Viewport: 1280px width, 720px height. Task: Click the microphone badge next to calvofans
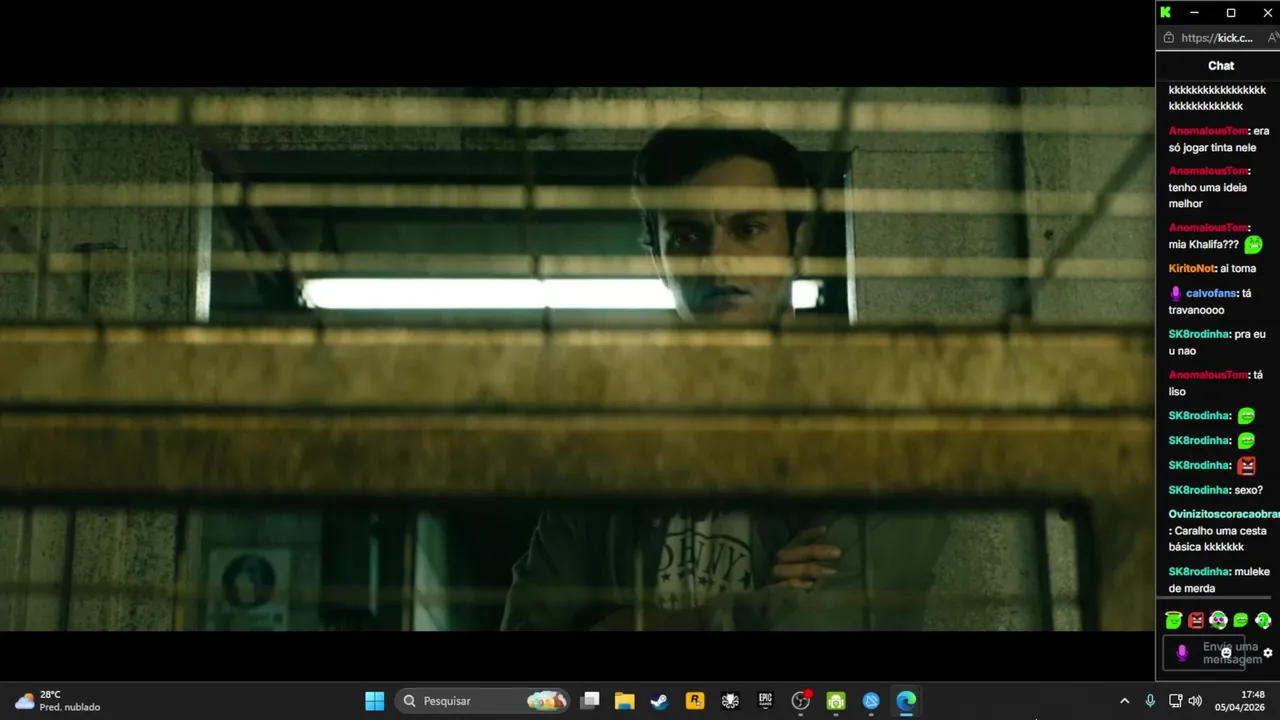(1175, 293)
